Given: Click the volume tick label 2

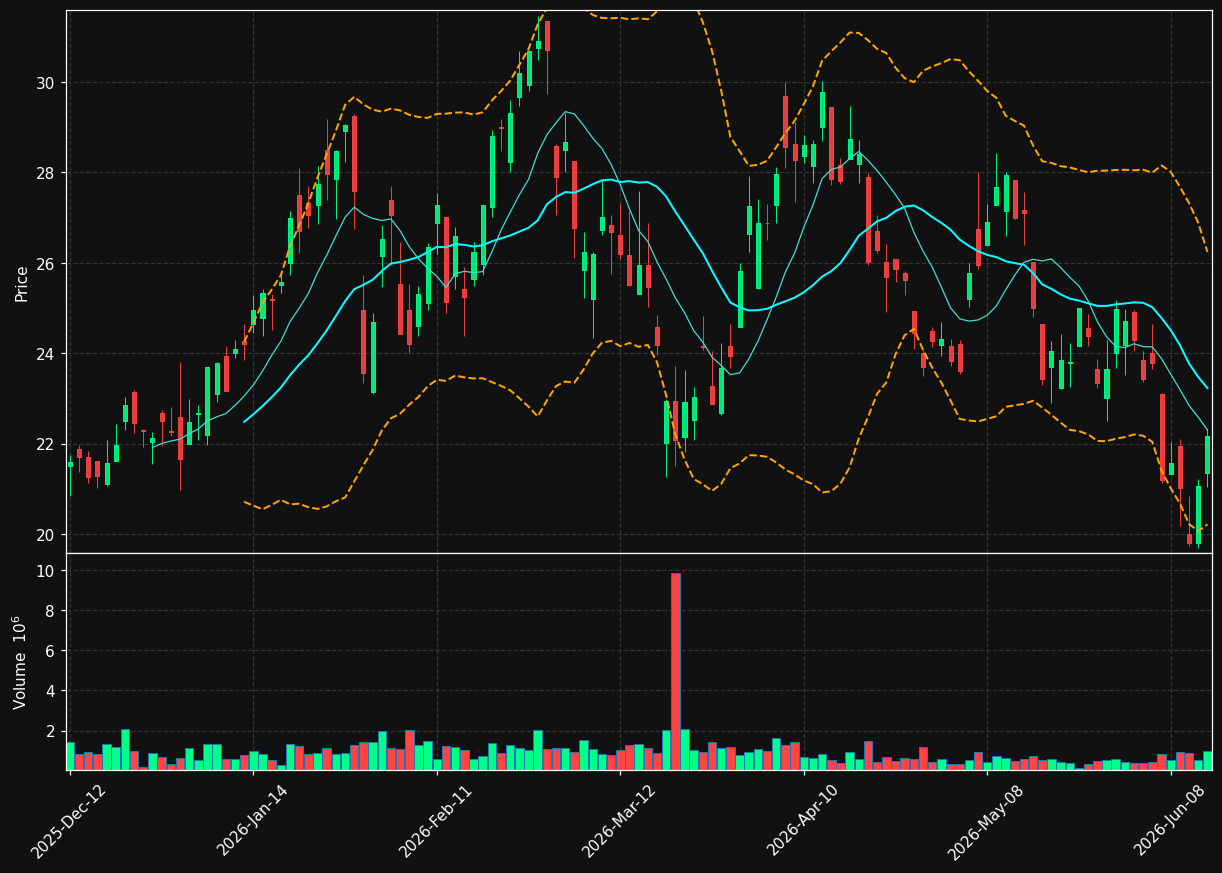Looking at the screenshot, I should (52, 731).
